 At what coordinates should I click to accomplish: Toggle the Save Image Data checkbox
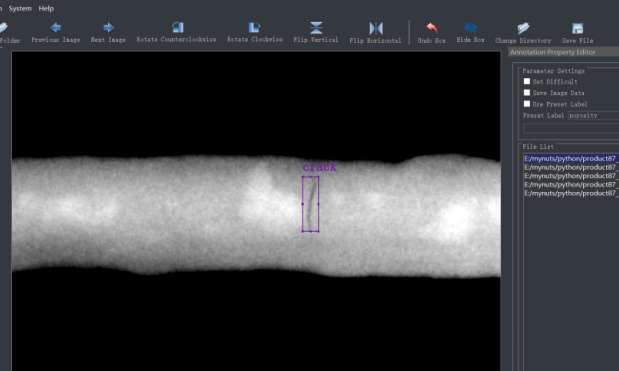[527, 93]
